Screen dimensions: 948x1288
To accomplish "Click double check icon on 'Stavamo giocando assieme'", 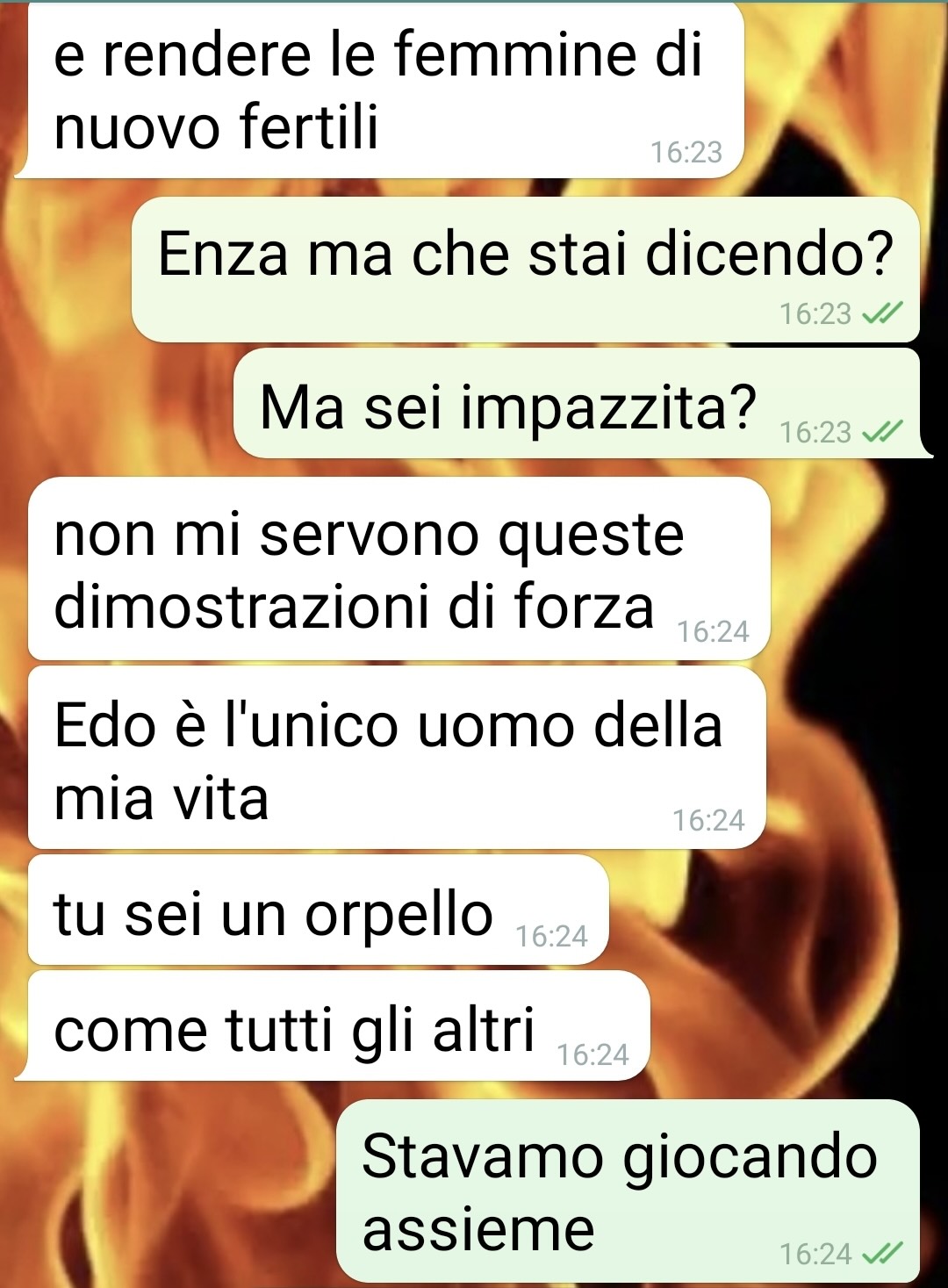I will [882, 1253].
